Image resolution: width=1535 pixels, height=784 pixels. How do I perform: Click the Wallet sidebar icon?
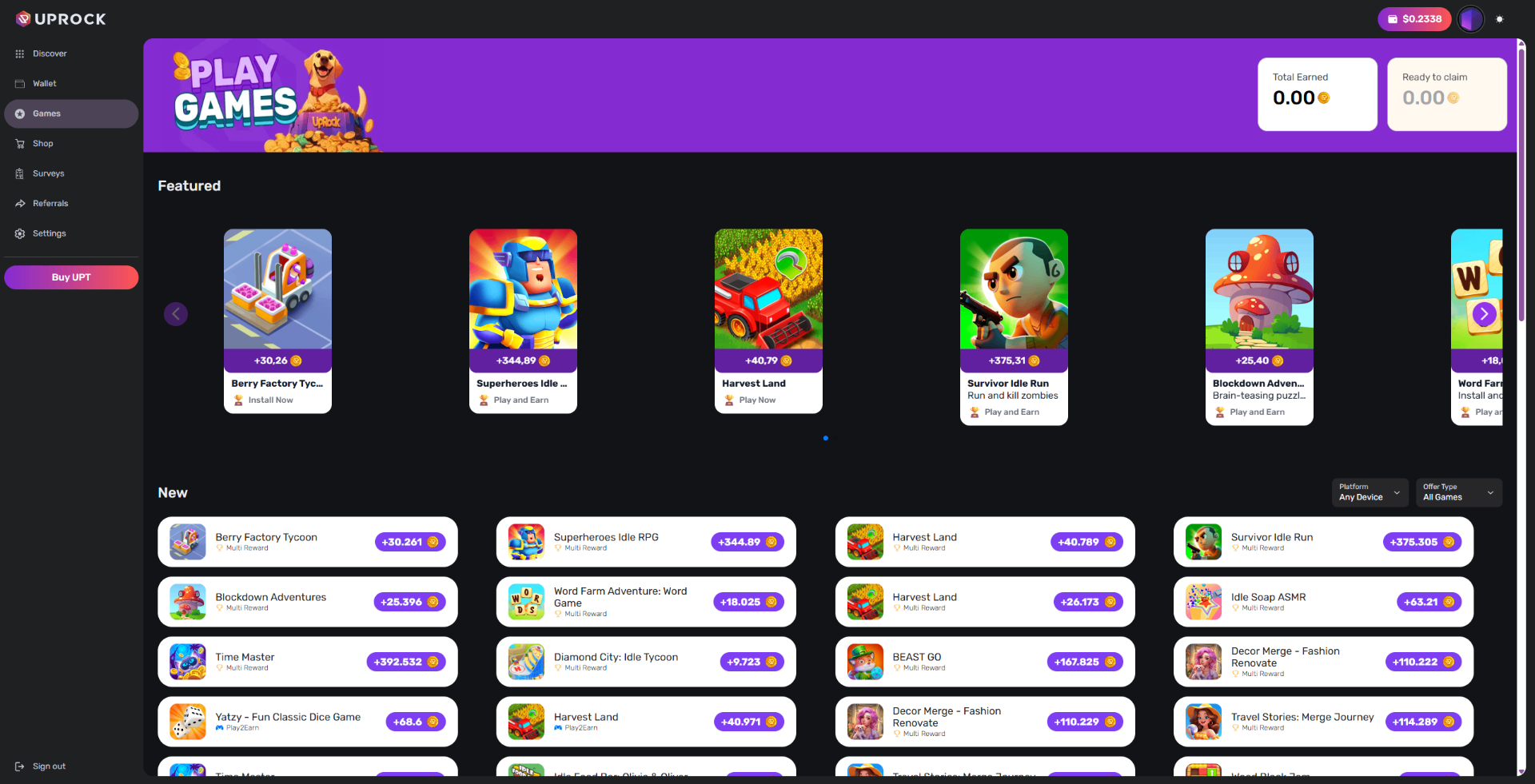[x=20, y=83]
